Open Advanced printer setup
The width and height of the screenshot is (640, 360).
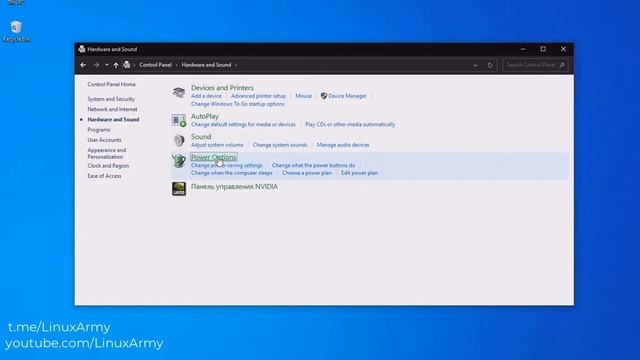point(258,96)
